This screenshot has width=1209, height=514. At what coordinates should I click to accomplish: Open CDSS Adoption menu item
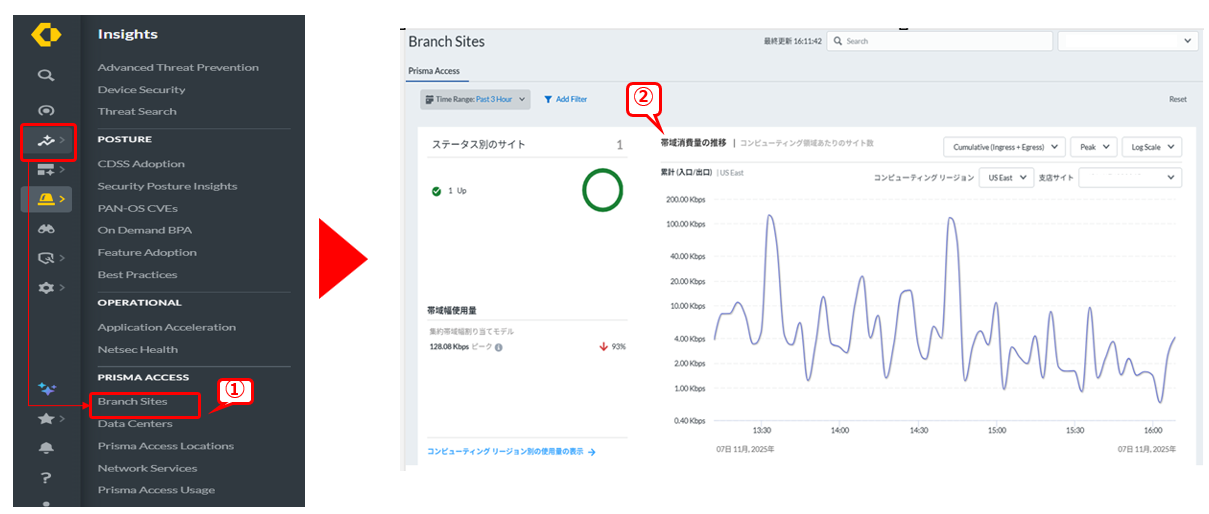[x=141, y=164]
